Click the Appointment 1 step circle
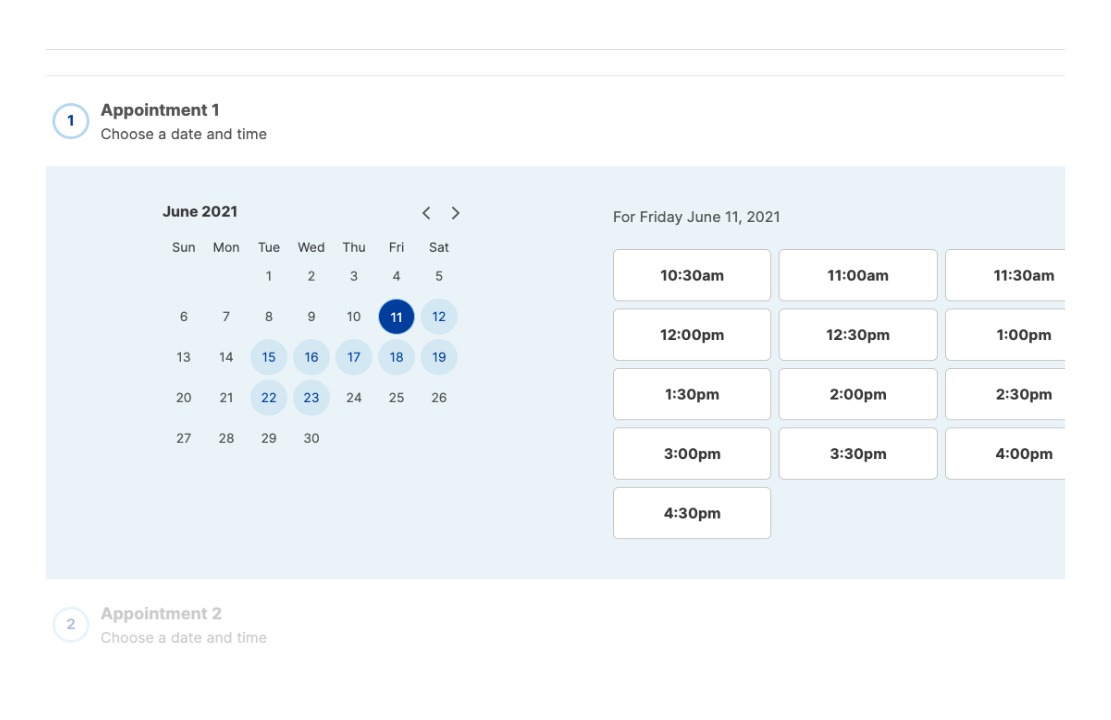Viewport: 1111px width, 720px height. (x=71, y=121)
